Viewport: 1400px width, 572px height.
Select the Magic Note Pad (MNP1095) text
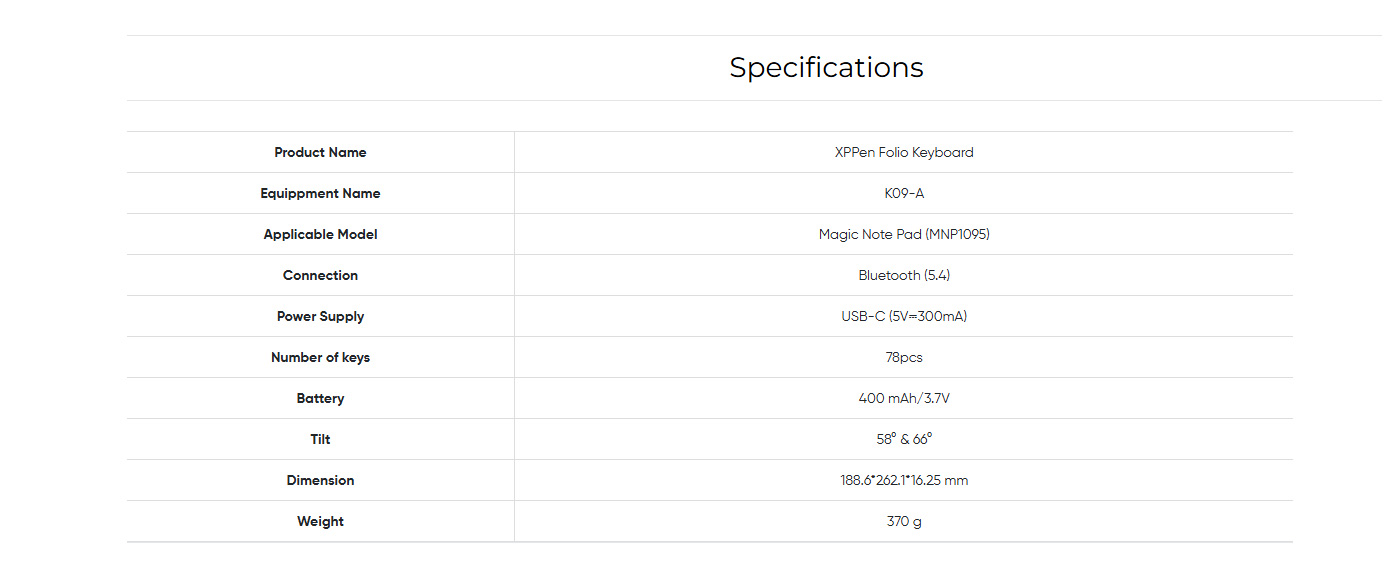tap(904, 235)
